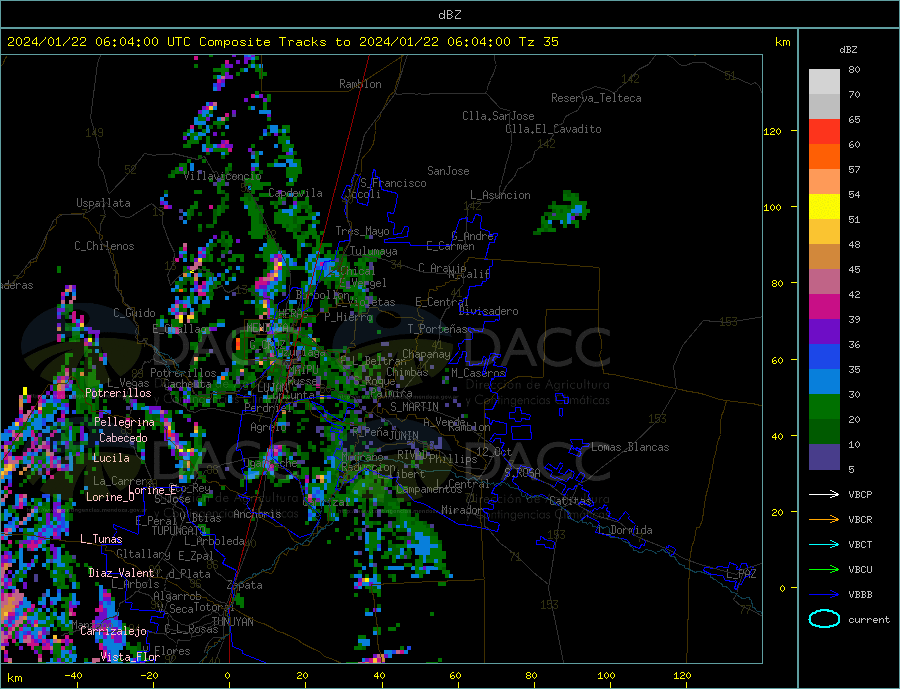Click the JUNIN map label
Viewport: 900px width, 689px height.
(404, 436)
